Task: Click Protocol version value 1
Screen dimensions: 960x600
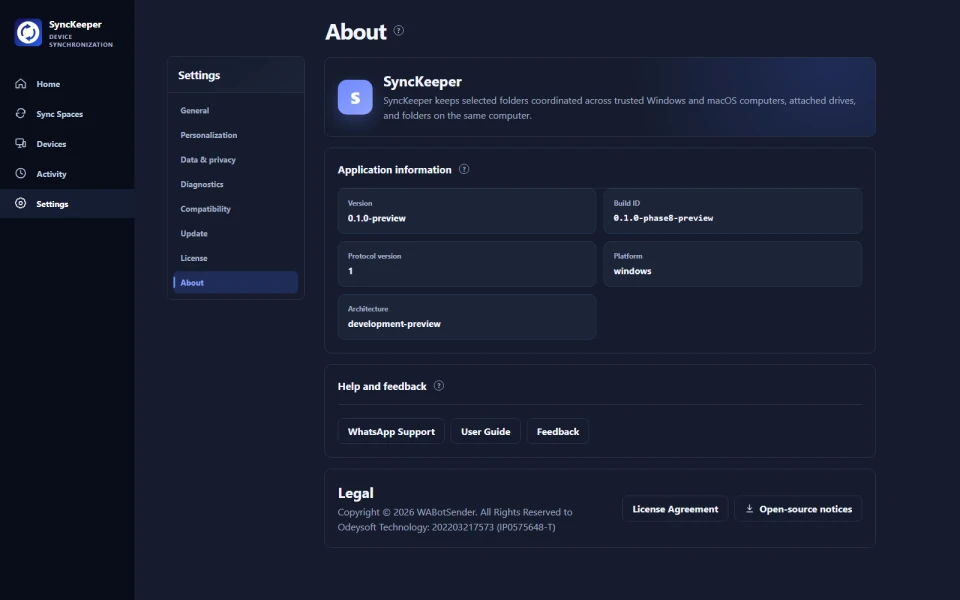Action: 350,271
